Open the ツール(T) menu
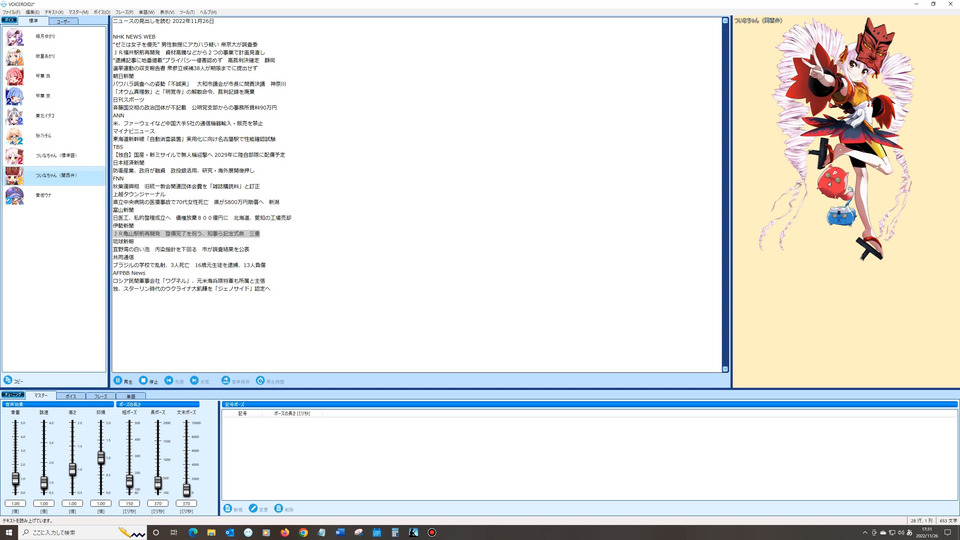Viewport: 960px width, 540px height. (x=187, y=12)
